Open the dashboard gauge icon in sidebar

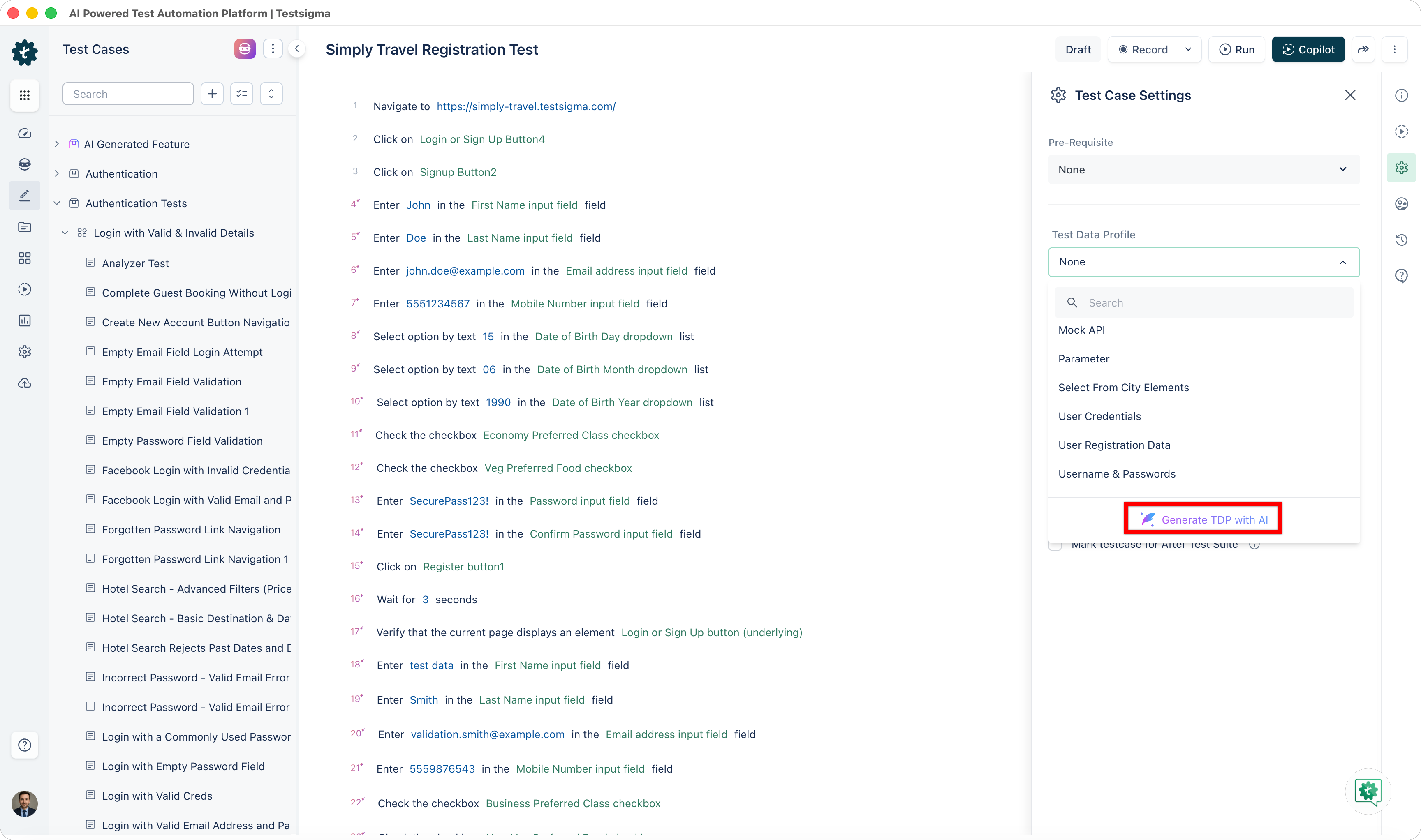click(x=24, y=134)
